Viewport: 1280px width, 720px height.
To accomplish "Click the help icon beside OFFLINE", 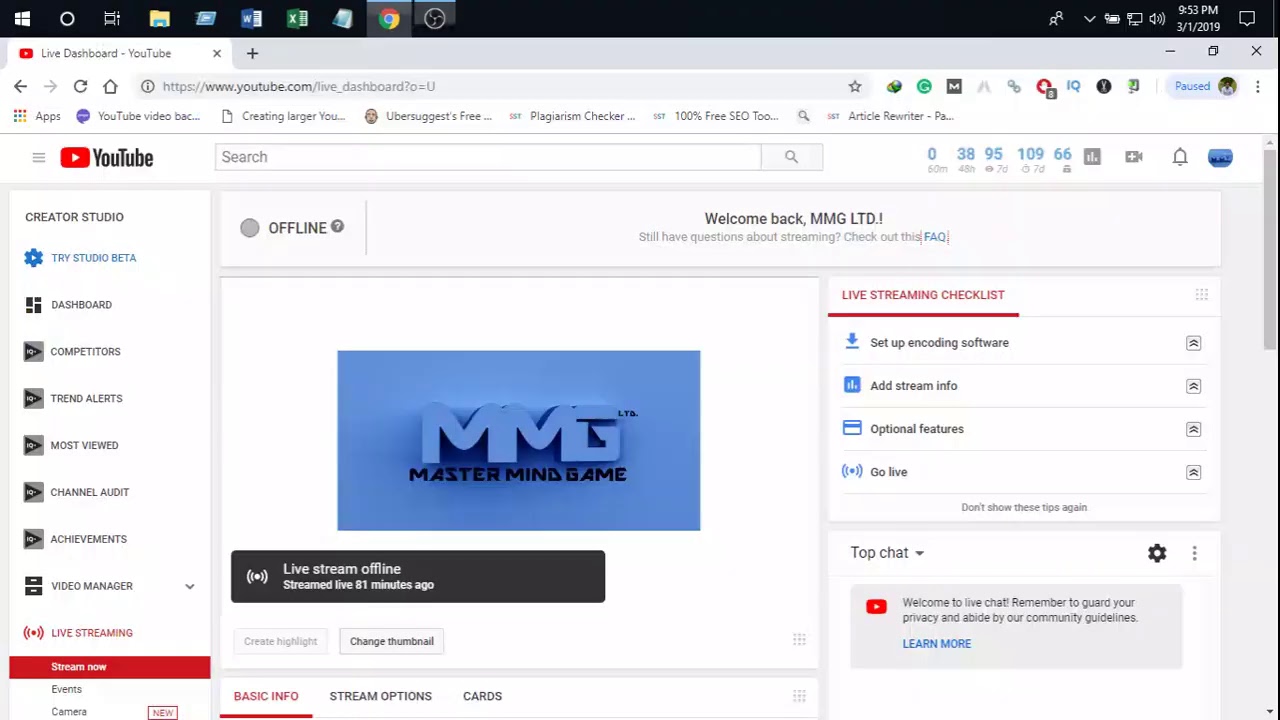I will point(337,227).
